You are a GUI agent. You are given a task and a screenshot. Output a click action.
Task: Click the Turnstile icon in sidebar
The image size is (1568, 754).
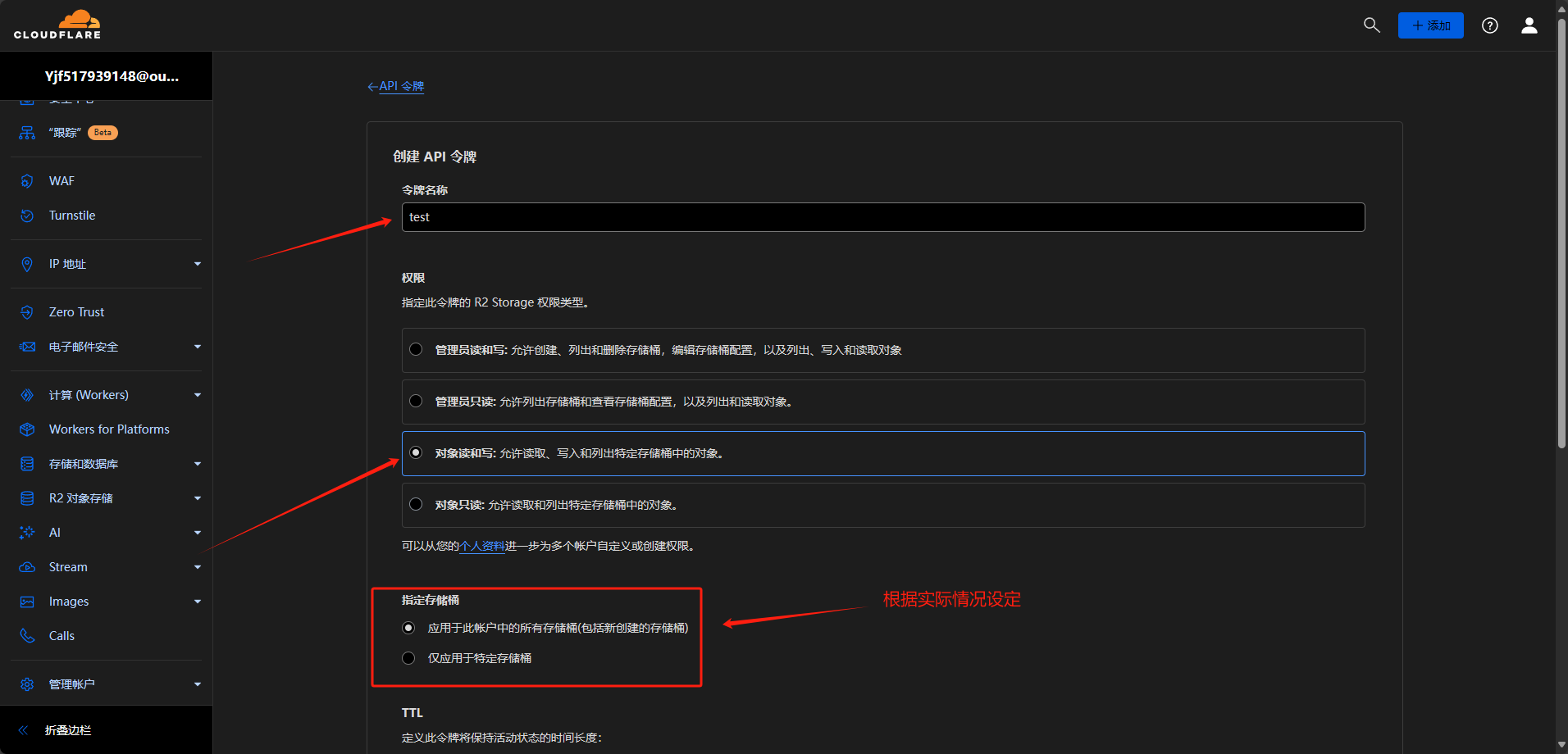(x=27, y=216)
